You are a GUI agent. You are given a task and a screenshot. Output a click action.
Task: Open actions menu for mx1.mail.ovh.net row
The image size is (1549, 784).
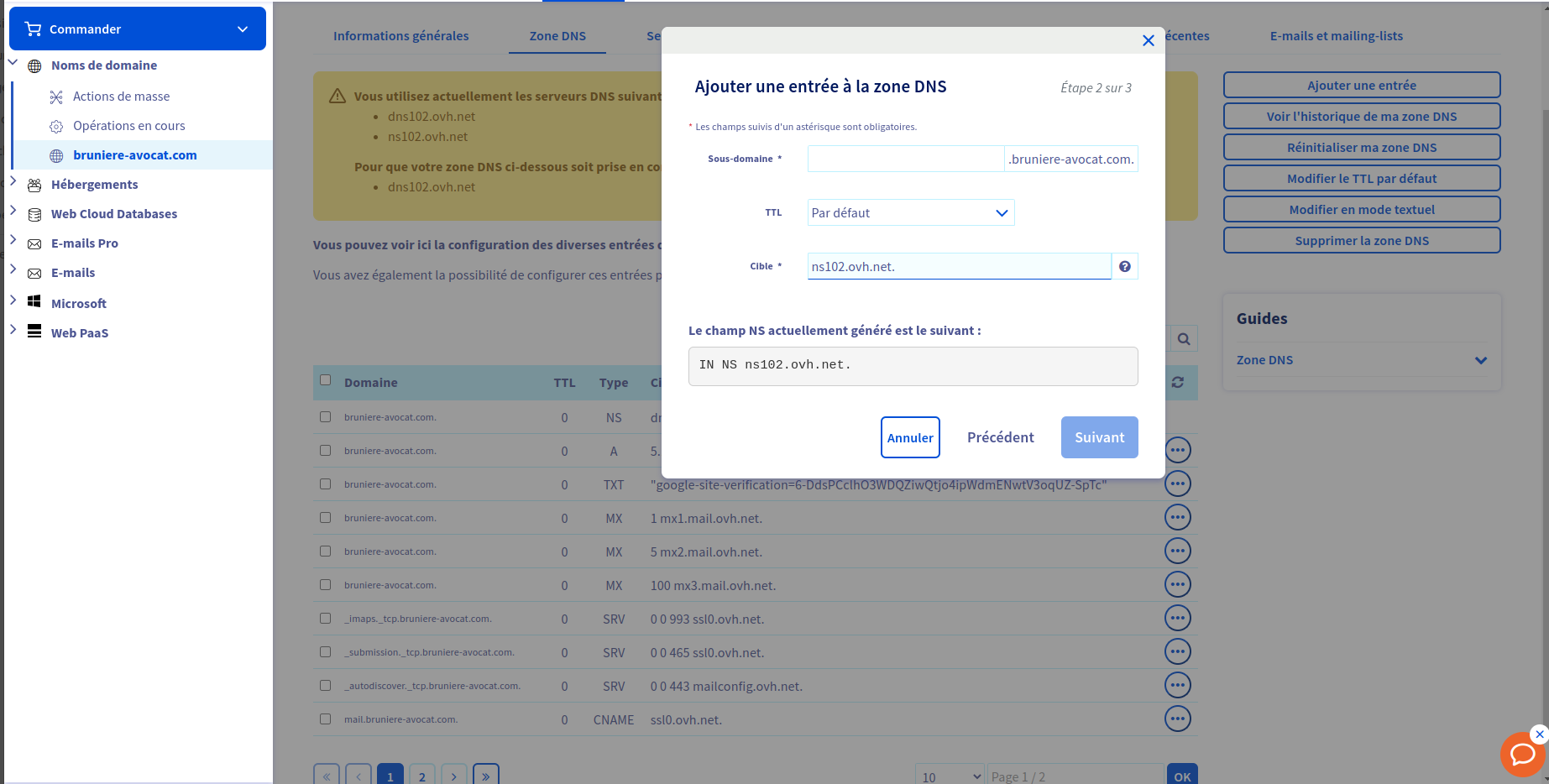(x=1177, y=518)
